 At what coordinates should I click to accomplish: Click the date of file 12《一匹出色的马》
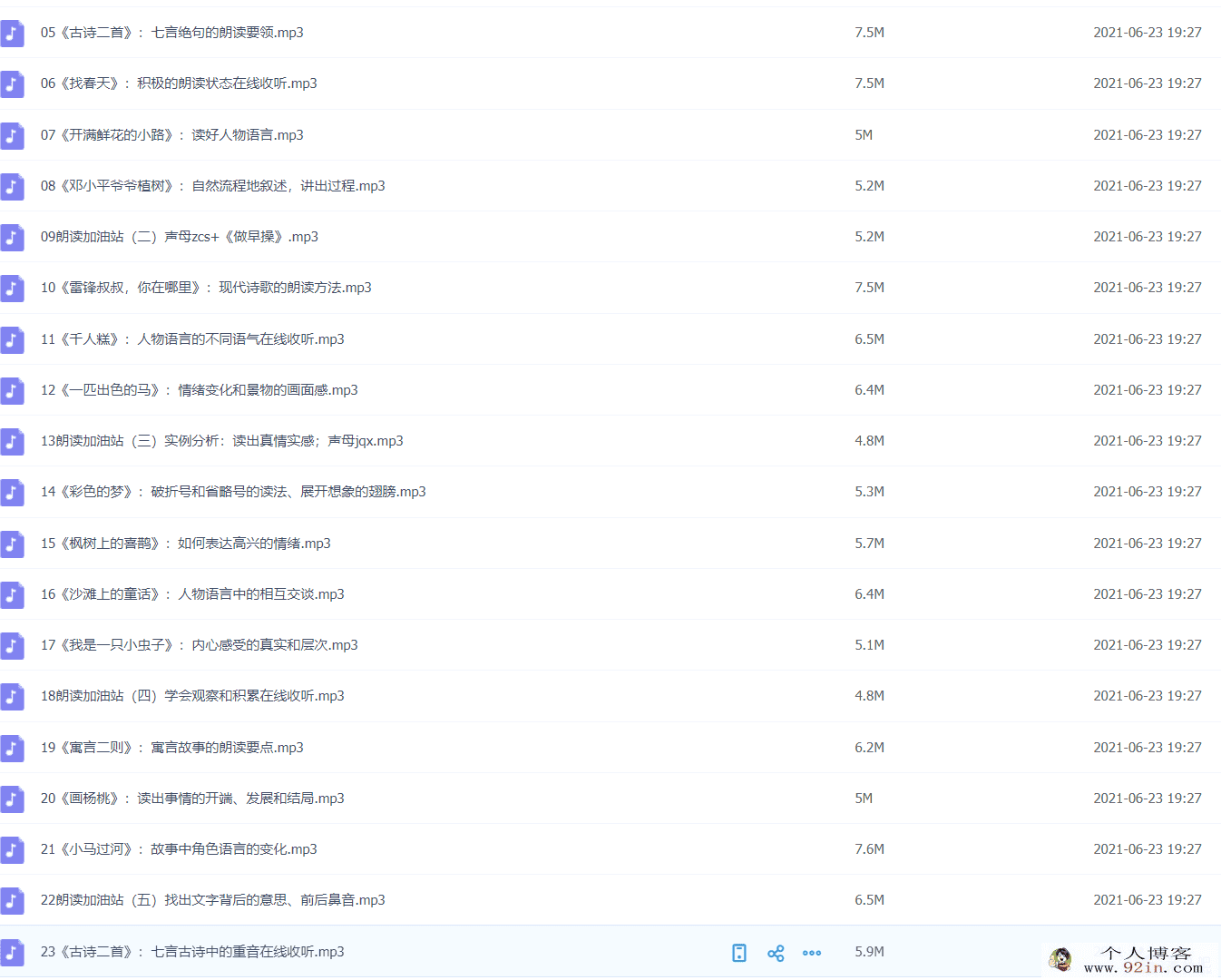(1148, 390)
